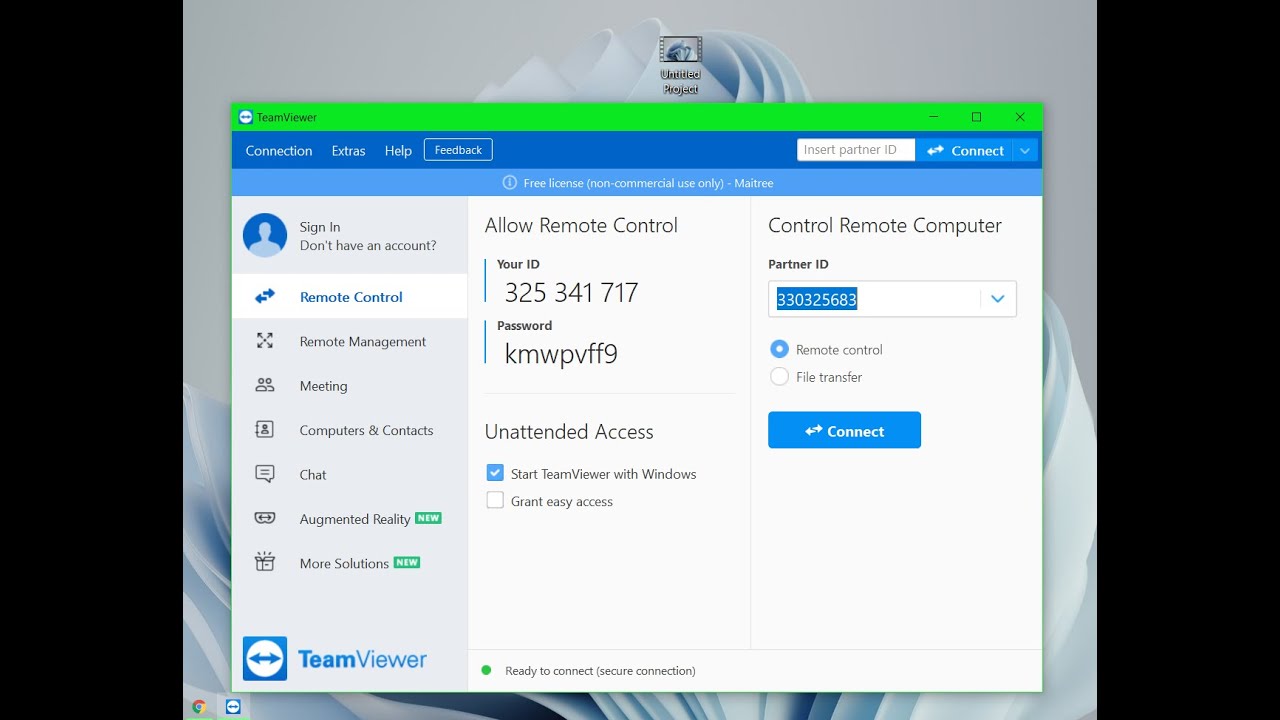The width and height of the screenshot is (1280, 720).
Task: Click the Meeting people icon
Action: pyautogui.click(x=265, y=385)
